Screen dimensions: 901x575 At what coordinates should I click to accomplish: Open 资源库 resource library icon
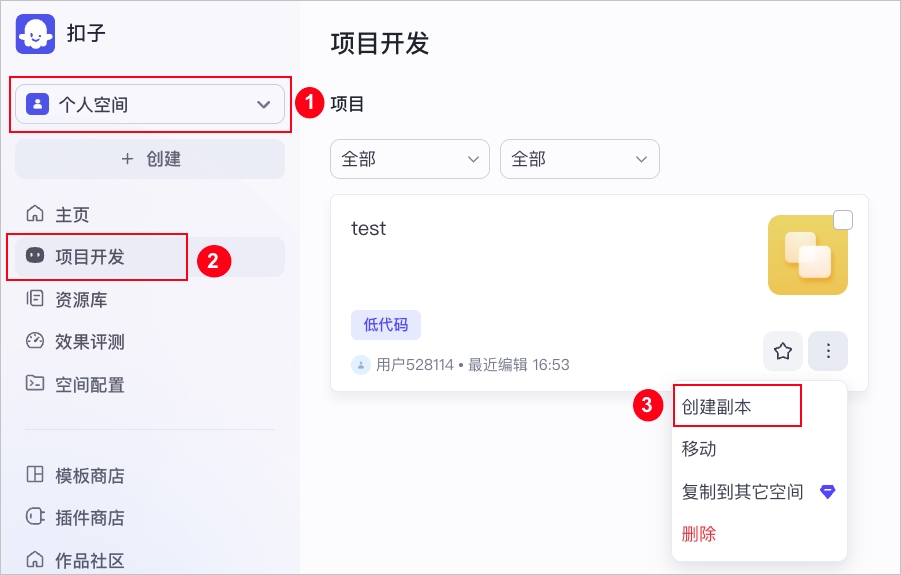click(x=35, y=299)
